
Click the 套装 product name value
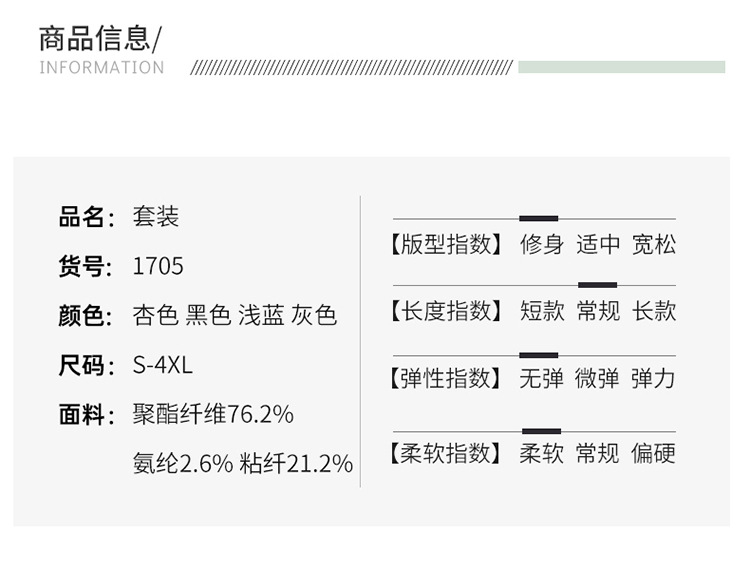(x=155, y=217)
